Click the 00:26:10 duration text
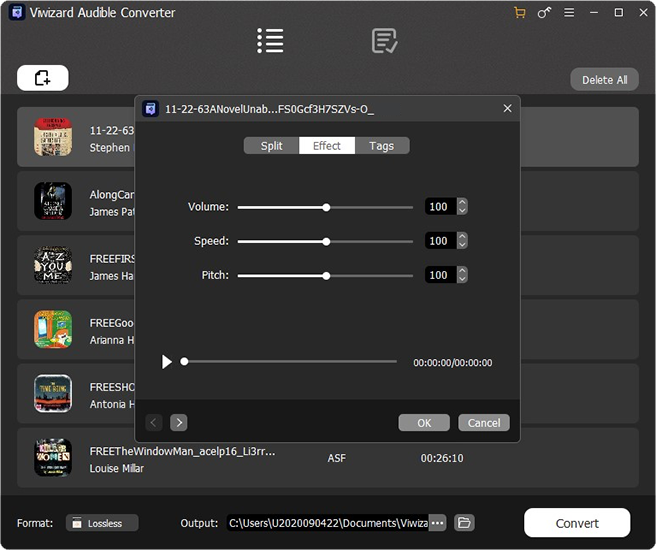The height and width of the screenshot is (550, 656). click(x=442, y=458)
